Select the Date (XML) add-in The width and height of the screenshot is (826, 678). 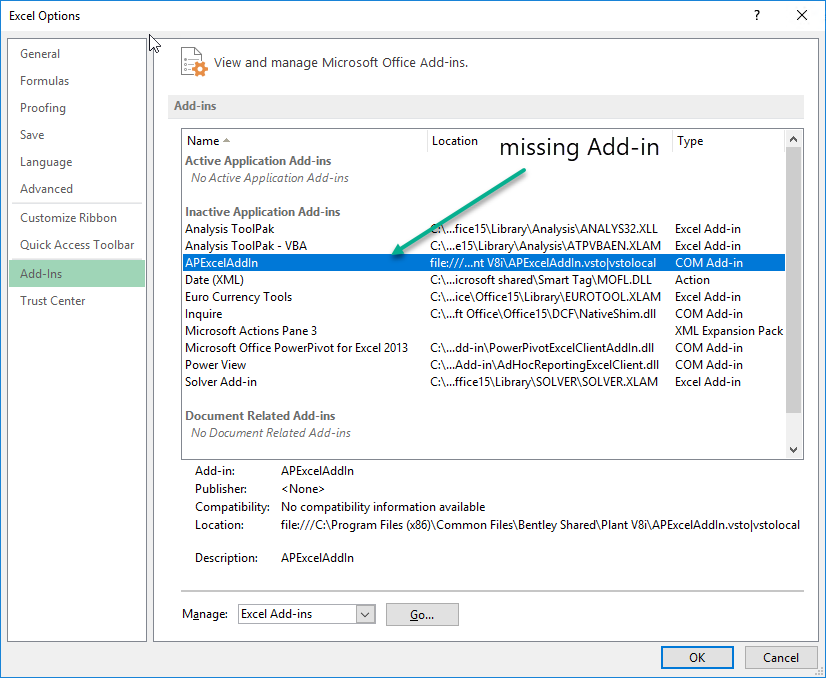click(x=484, y=280)
